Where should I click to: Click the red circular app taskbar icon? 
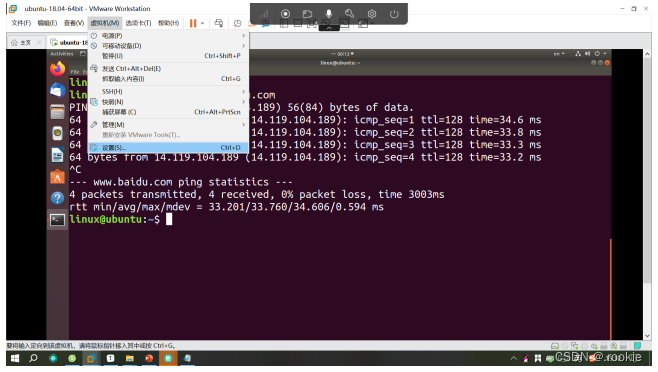pos(149,359)
